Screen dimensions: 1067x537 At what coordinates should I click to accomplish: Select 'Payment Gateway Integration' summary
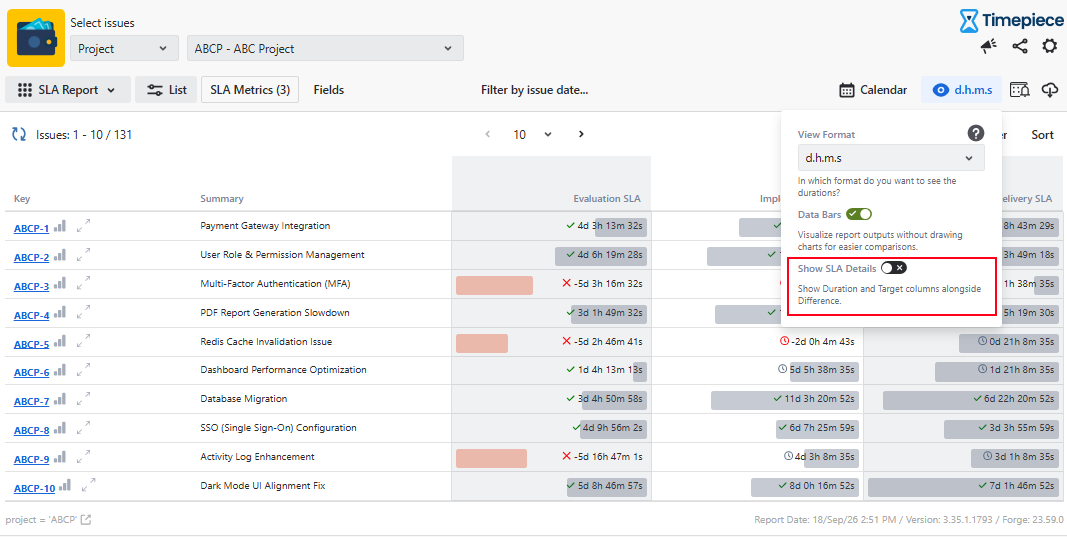265,225
